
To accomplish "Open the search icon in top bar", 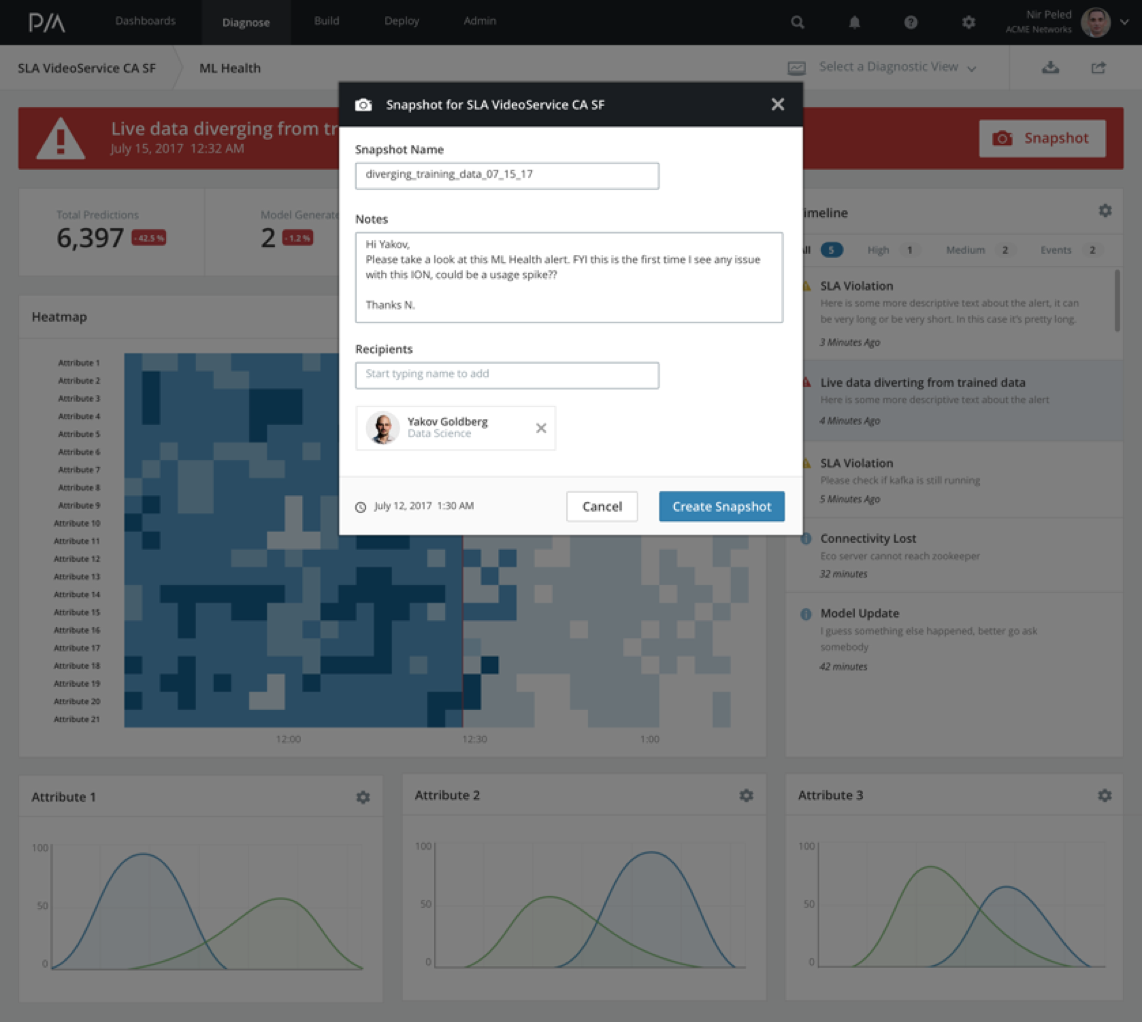I will tap(798, 22).
